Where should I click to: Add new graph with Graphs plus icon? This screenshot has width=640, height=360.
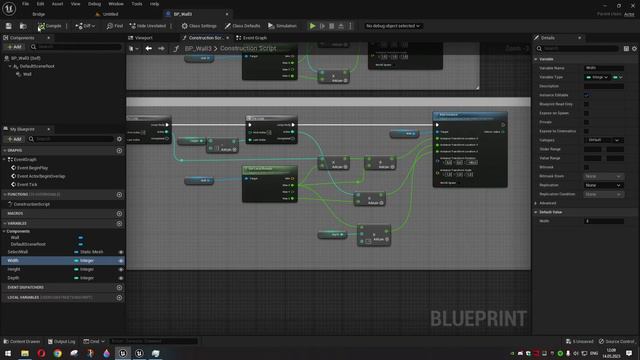pos(119,151)
